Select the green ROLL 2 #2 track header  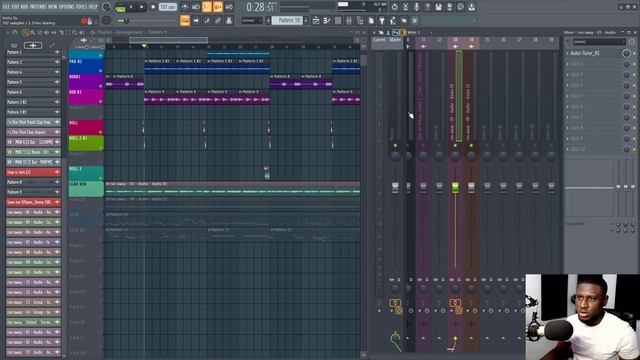pos(86,143)
